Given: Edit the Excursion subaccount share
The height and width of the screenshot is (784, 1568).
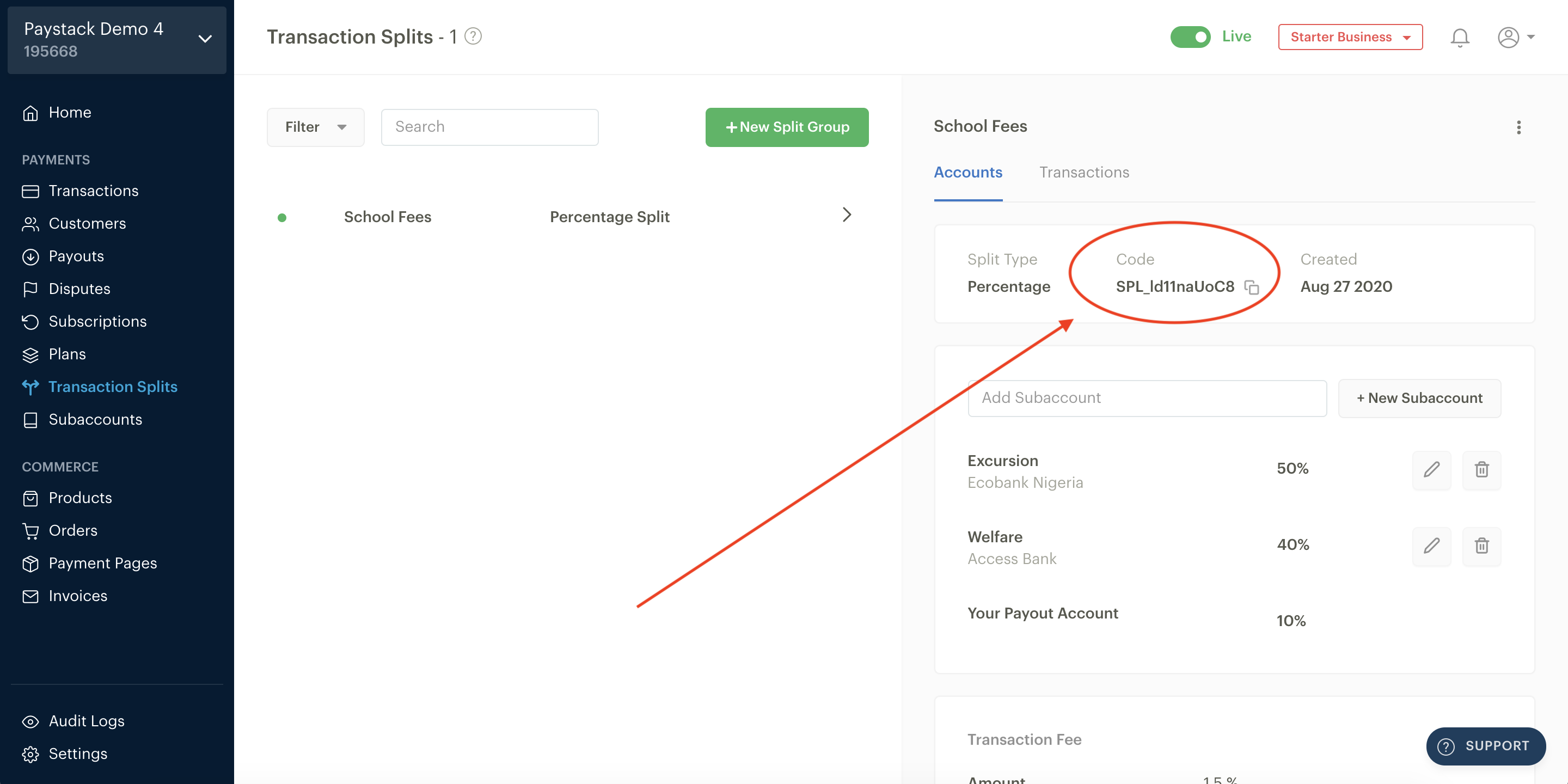Looking at the screenshot, I should pos(1432,470).
